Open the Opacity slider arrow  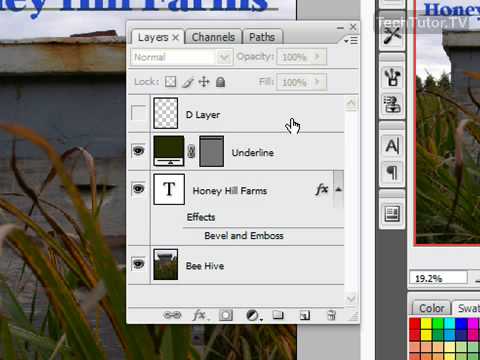tap(317, 57)
